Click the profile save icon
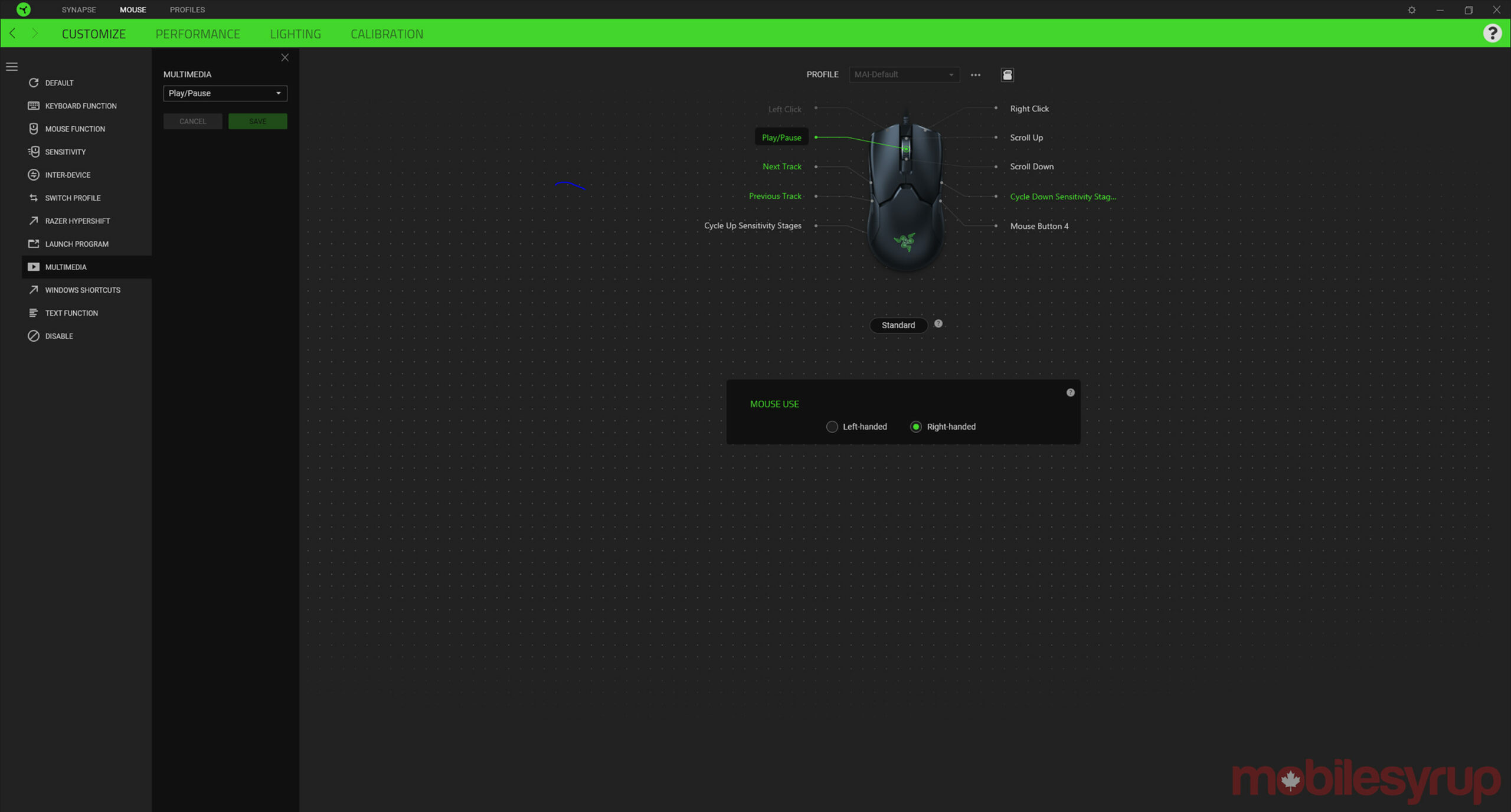 tap(1007, 74)
